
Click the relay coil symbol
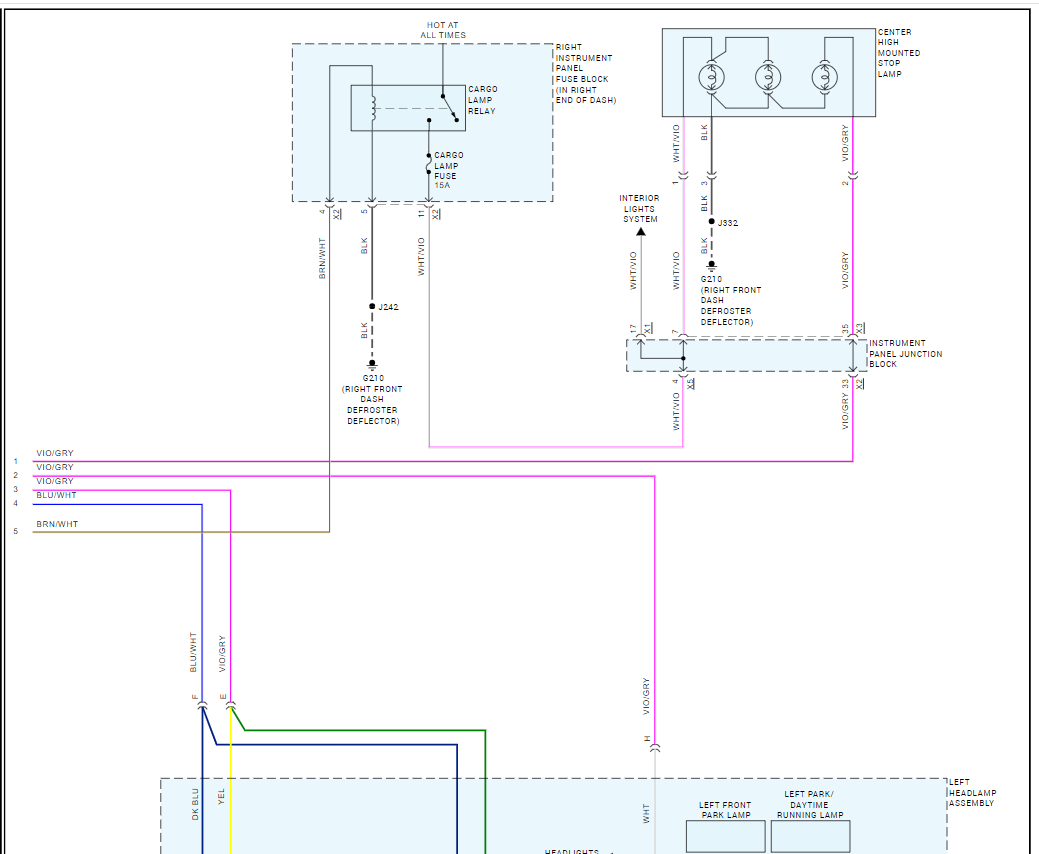pos(373,108)
